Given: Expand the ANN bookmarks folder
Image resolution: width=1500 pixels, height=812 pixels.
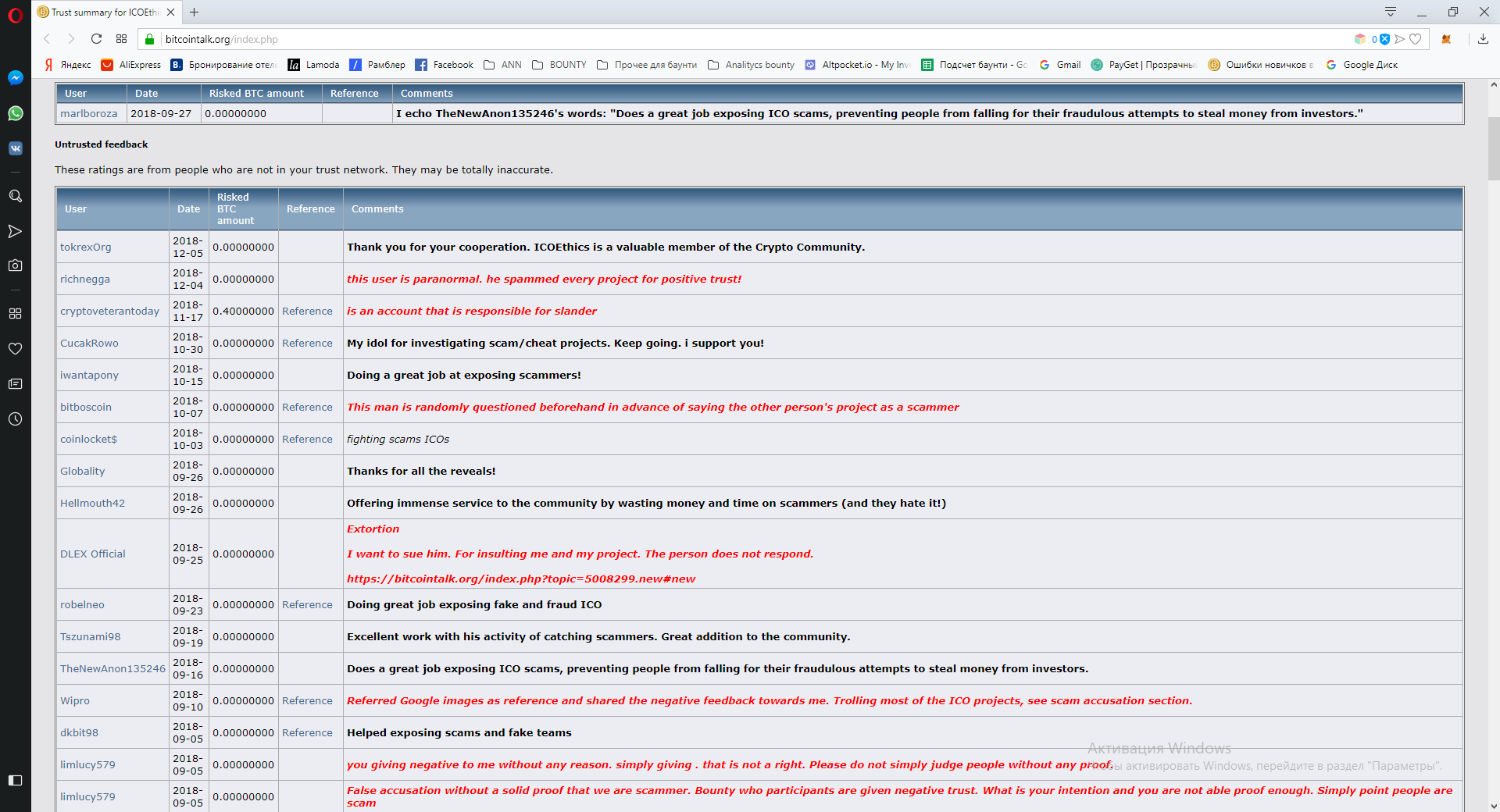Looking at the screenshot, I should click(x=502, y=65).
